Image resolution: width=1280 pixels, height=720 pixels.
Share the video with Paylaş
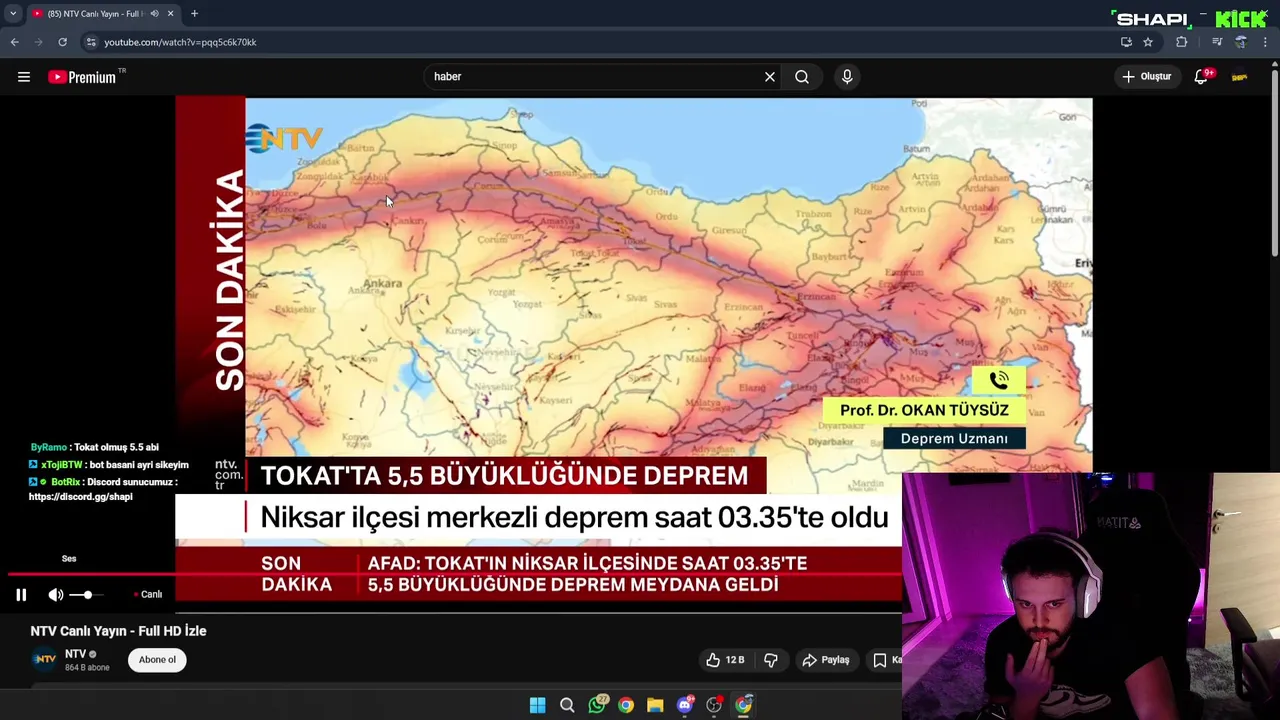coord(826,660)
